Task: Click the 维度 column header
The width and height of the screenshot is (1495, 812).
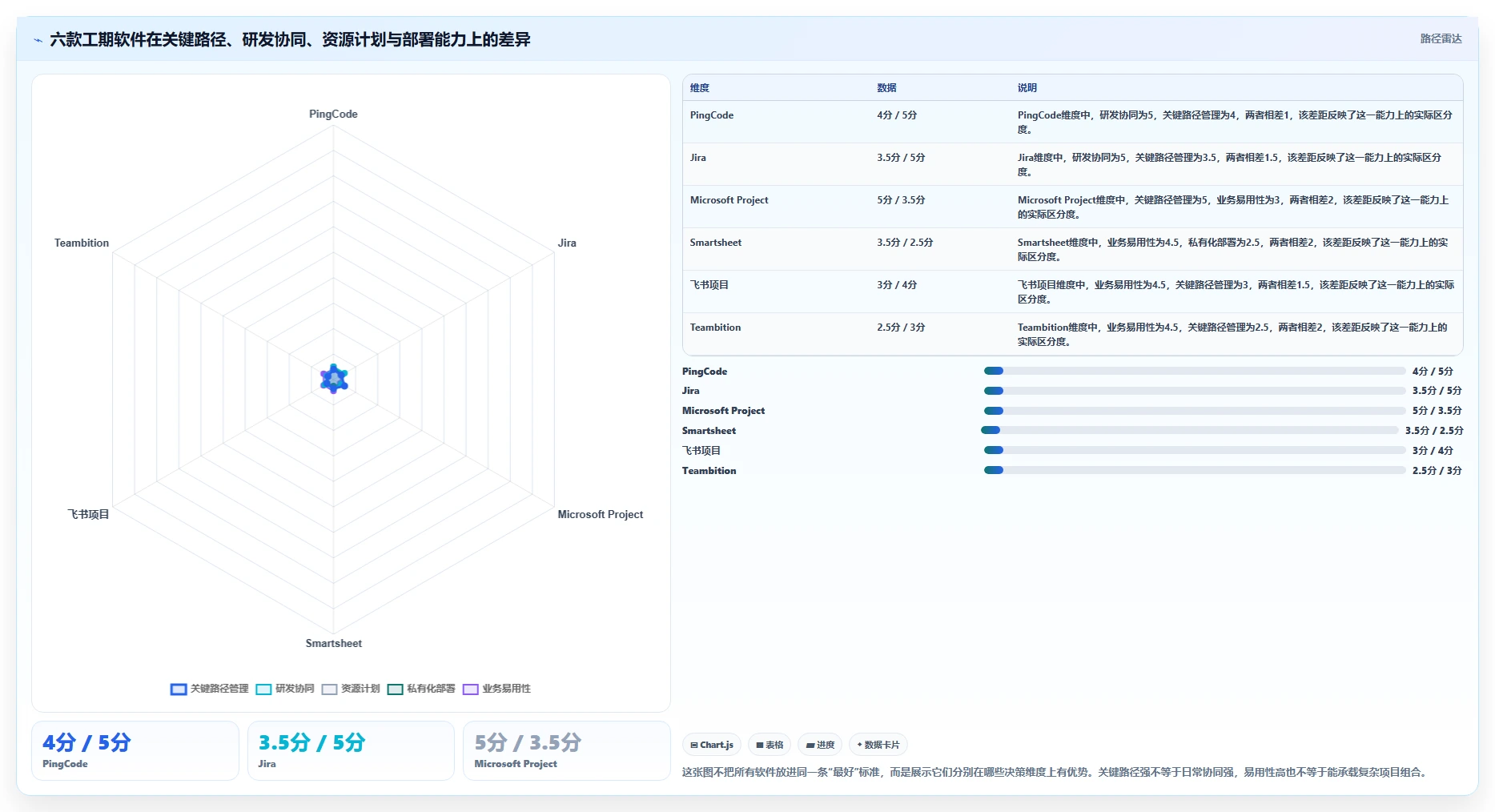Action: tap(700, 88)
